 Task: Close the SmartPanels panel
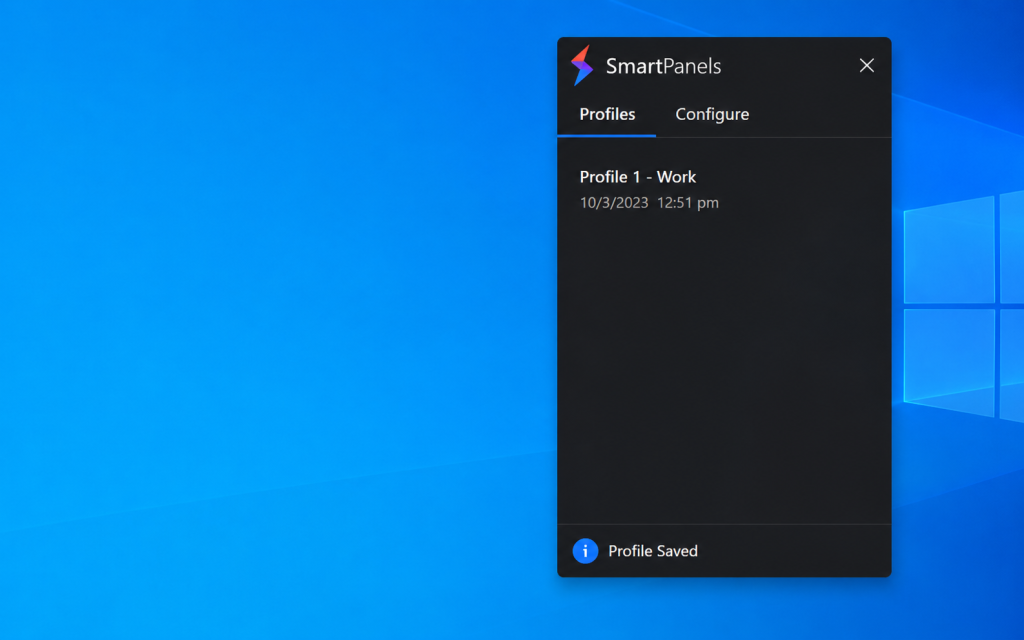pos(867,65)
